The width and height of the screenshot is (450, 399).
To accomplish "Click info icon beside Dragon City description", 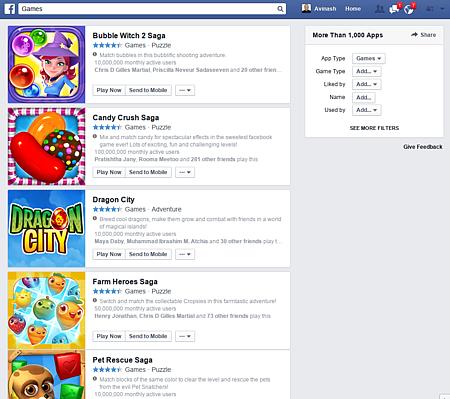I will coord(95,218).
